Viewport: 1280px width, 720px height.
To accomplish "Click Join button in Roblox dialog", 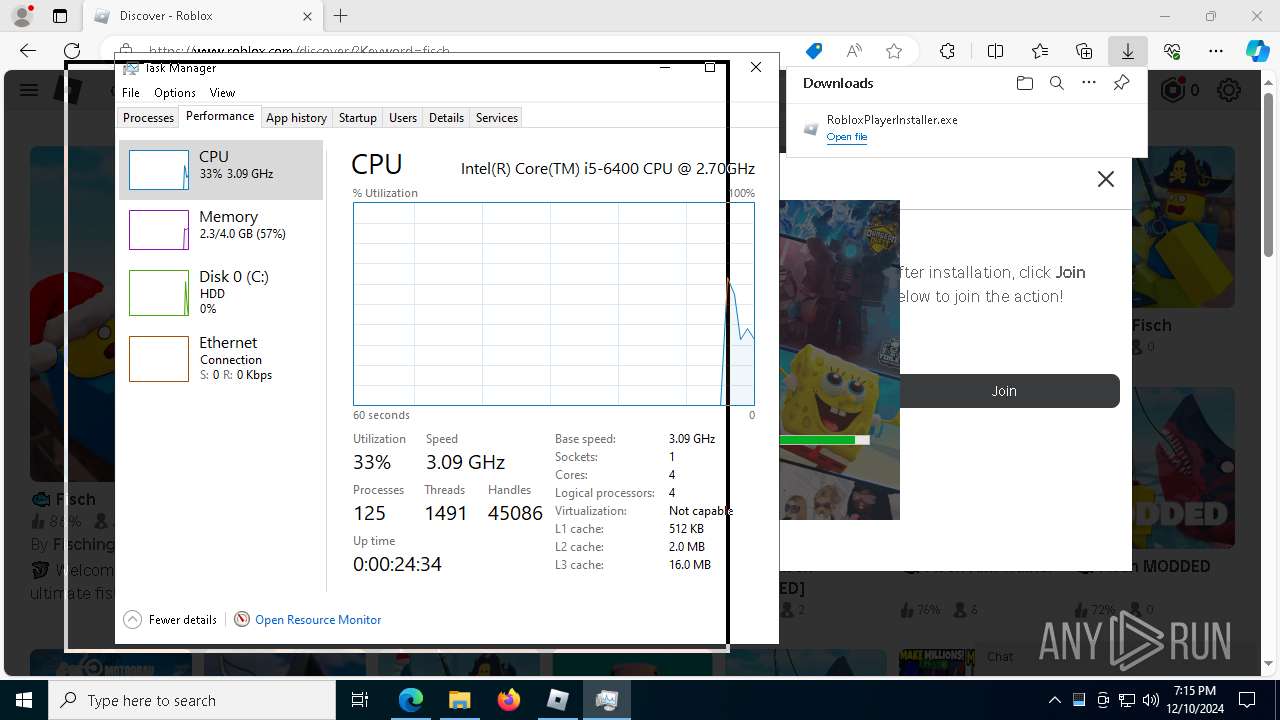I will pos(1004,391).
